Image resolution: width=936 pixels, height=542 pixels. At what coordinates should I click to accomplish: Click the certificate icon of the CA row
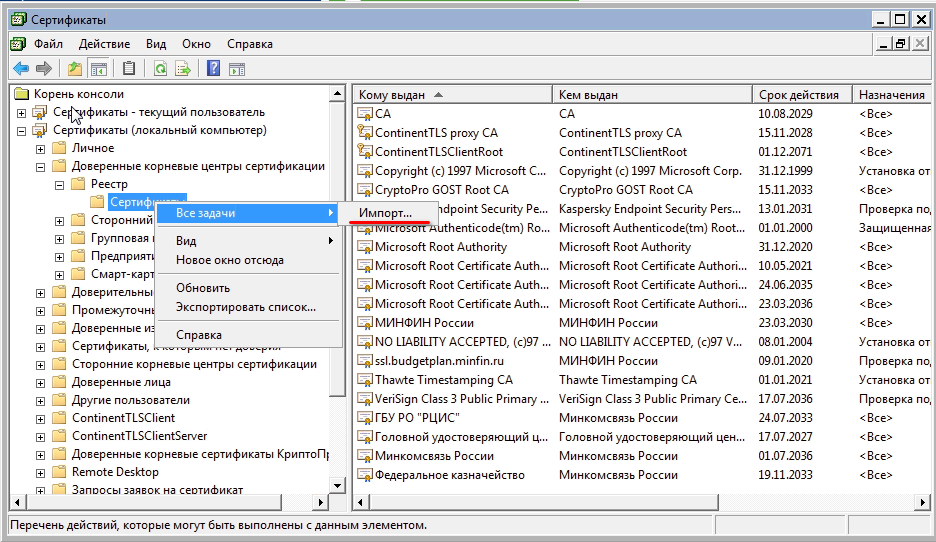[x=365, y=113]
